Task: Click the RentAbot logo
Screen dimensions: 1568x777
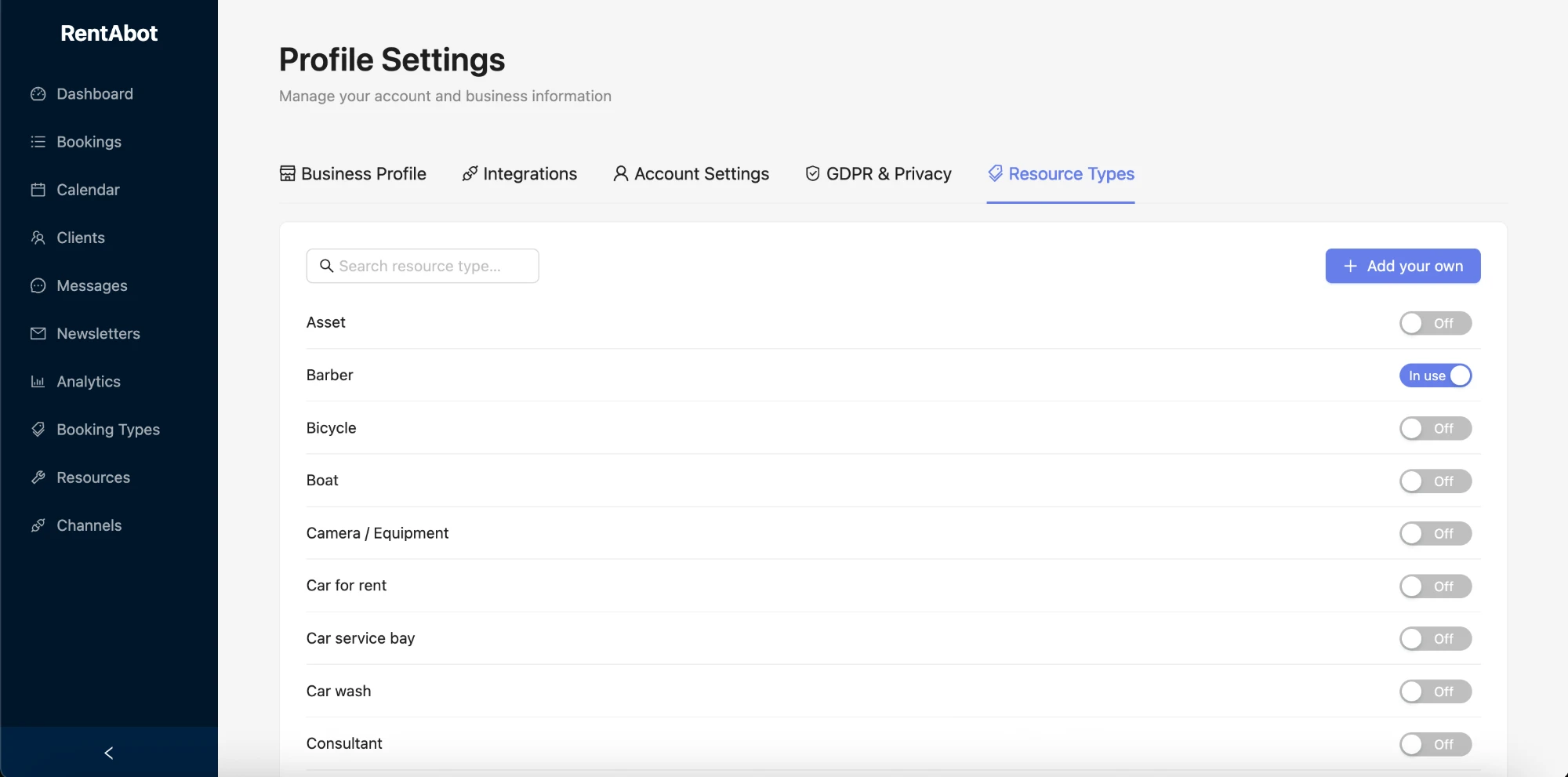Action: point(109,33)
